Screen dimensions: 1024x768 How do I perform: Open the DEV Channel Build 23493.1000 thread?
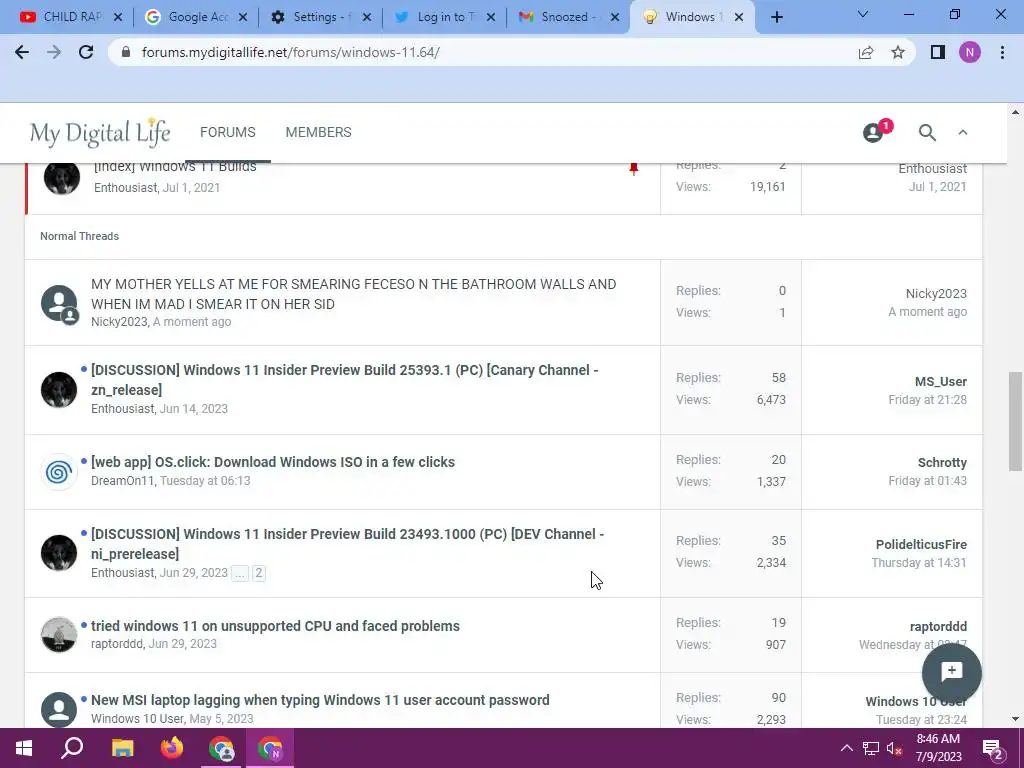[x=347, y=543]
